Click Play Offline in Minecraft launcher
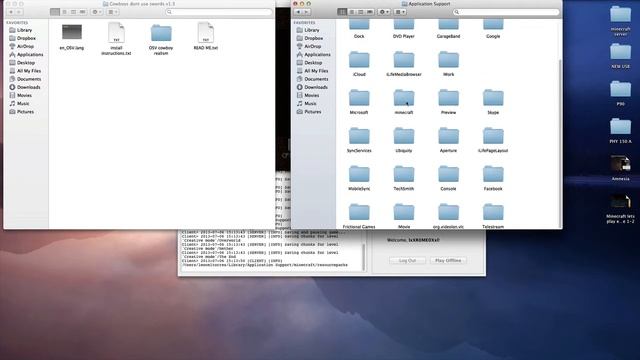 (x=448, y=260)
